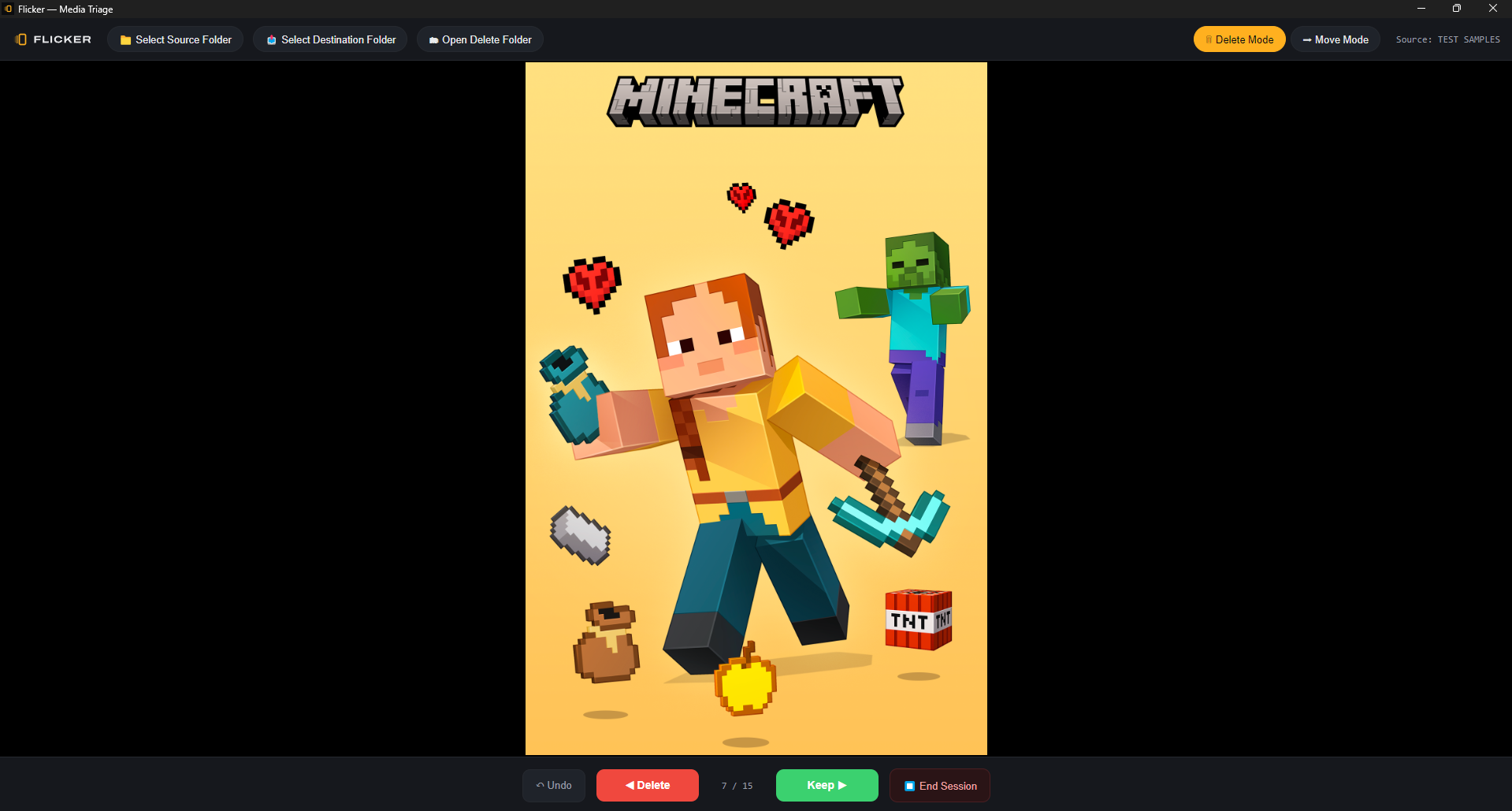Switch to Move Mode

[1336, 39]
